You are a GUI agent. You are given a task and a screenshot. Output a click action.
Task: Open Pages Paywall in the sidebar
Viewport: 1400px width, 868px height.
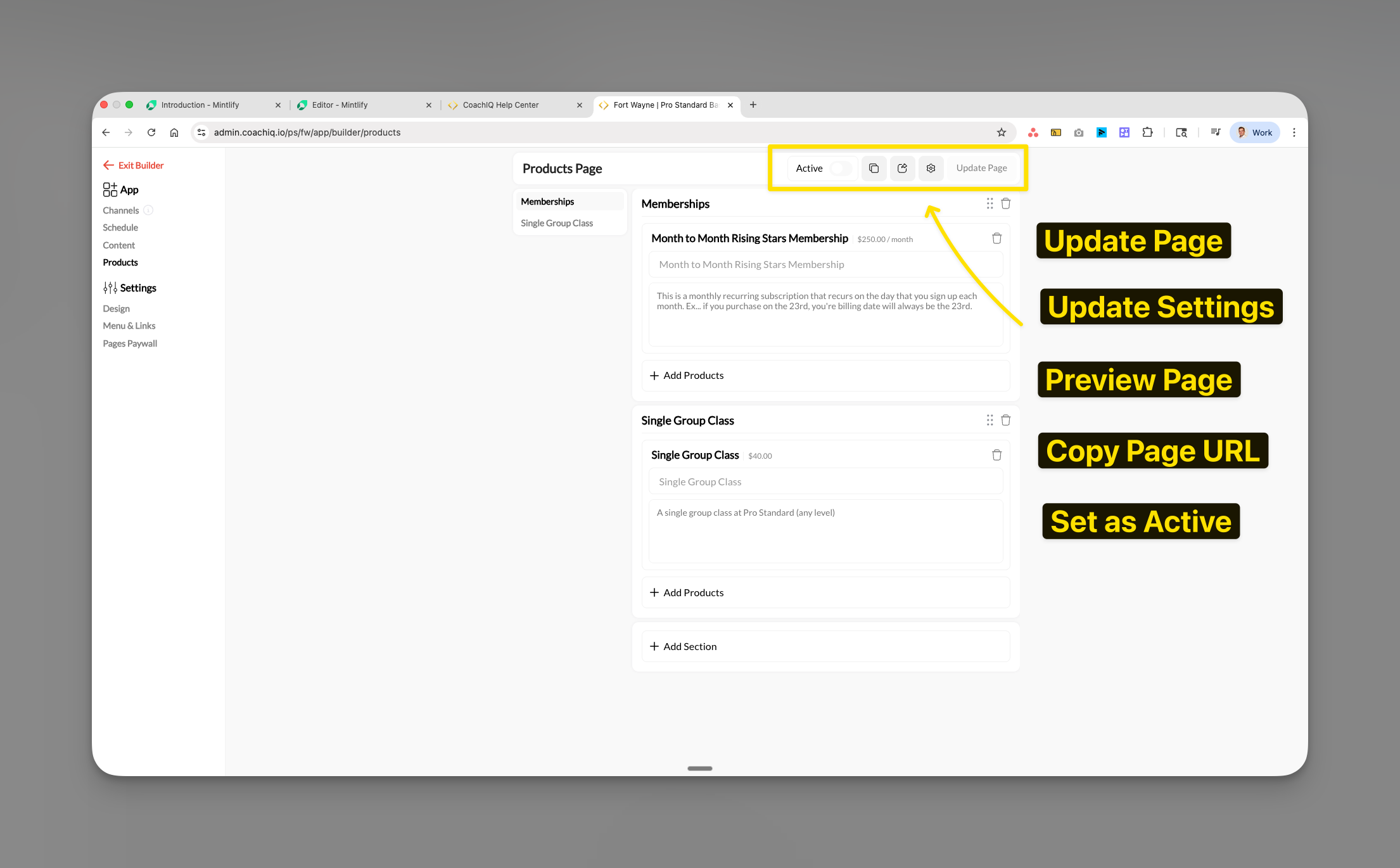click(x=130, y=343)
